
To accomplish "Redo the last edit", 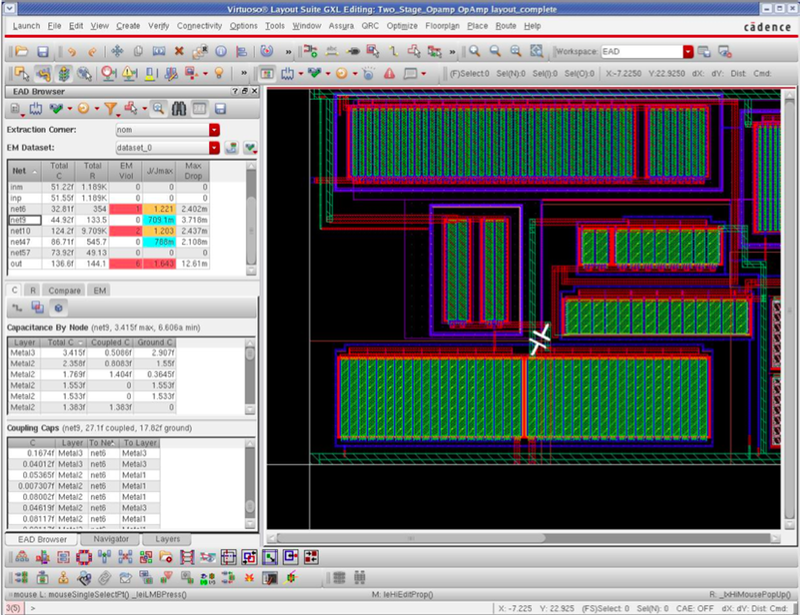I will (x=92, y=52).
